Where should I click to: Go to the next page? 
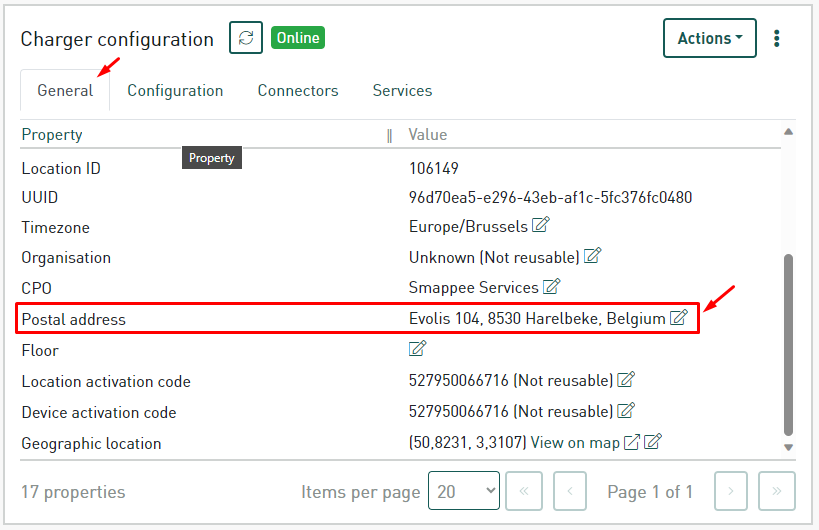pyautogui.click(x=731, y=491)
